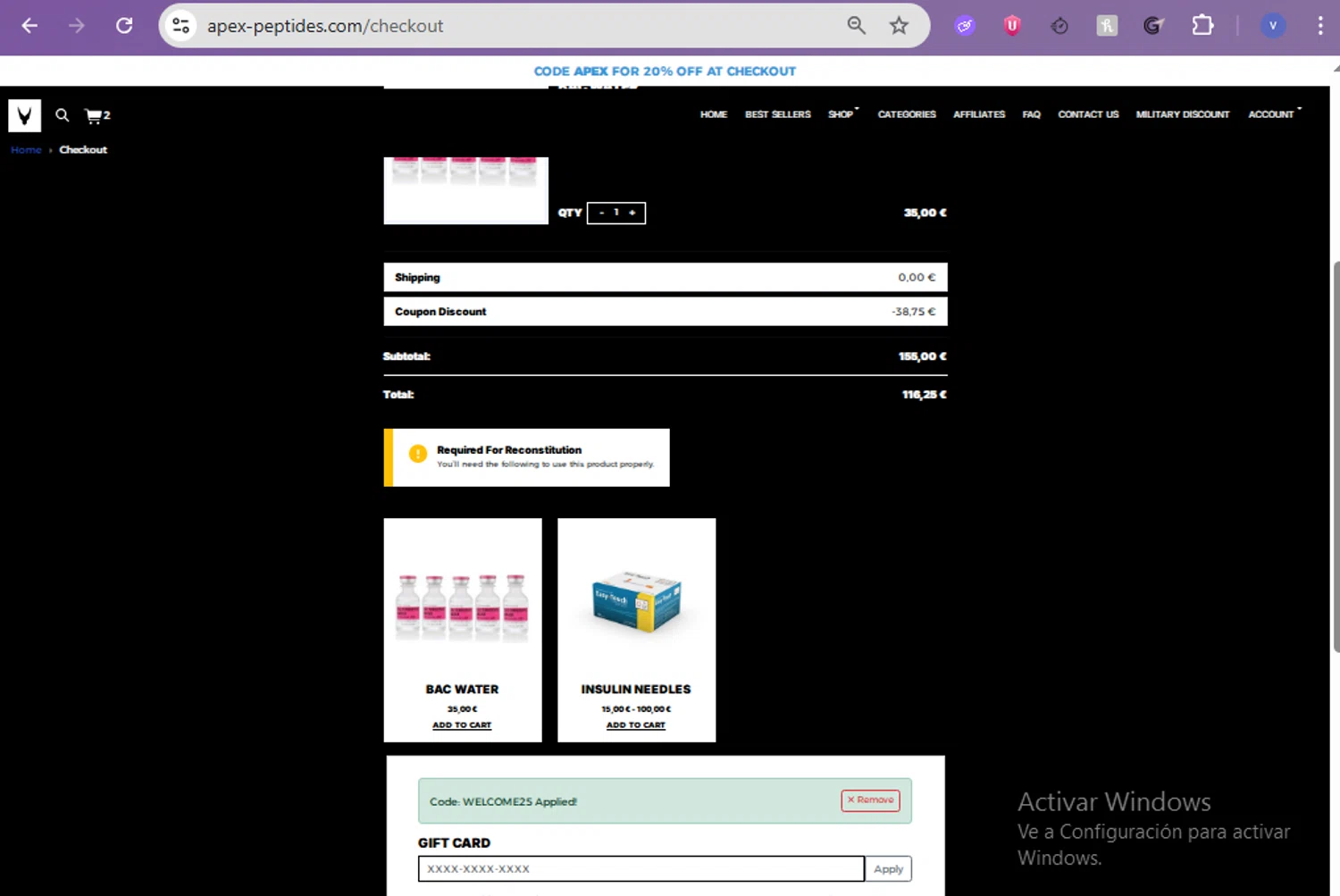Open the grey square extension icon
The height and width of the screenshot is (896, 1340).
pos(1107,26)
